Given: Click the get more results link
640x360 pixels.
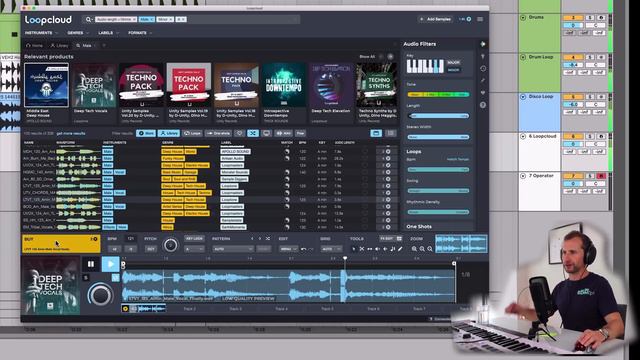Looking at the screenshot, I should 71,133.
